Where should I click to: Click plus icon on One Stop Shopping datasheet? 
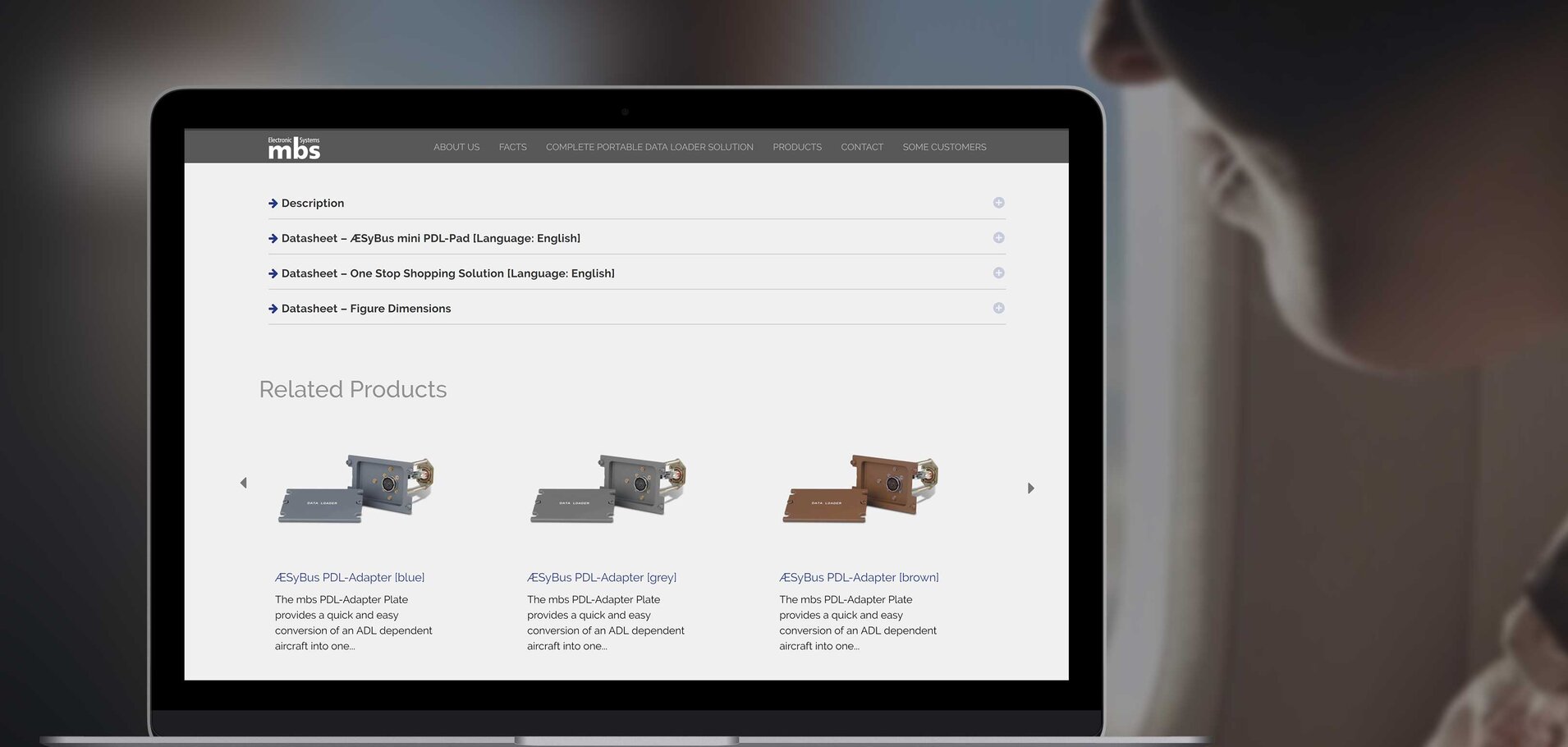998,273
